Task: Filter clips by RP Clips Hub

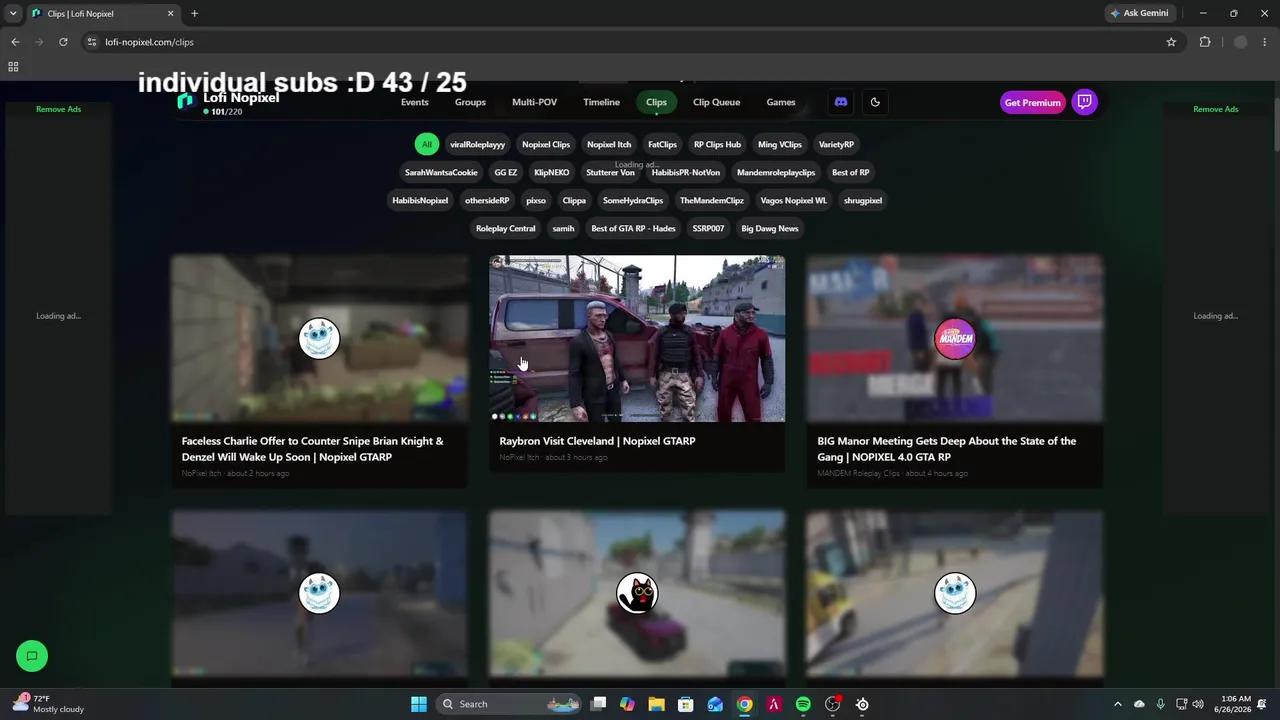Action: click(717, 144)
